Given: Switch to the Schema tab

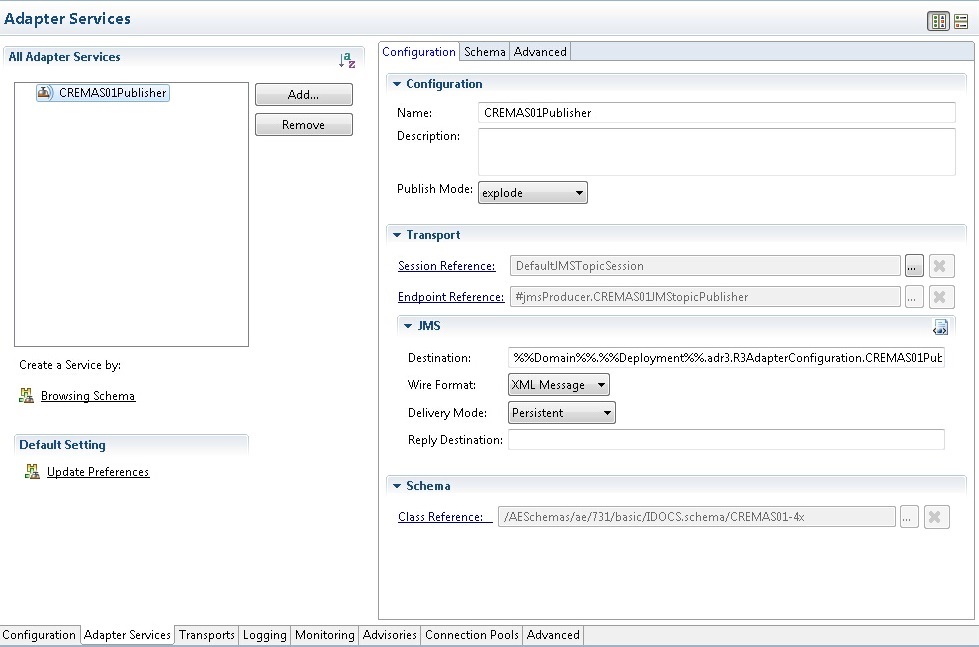Looking at the screenshot, I should pos(485,52).
